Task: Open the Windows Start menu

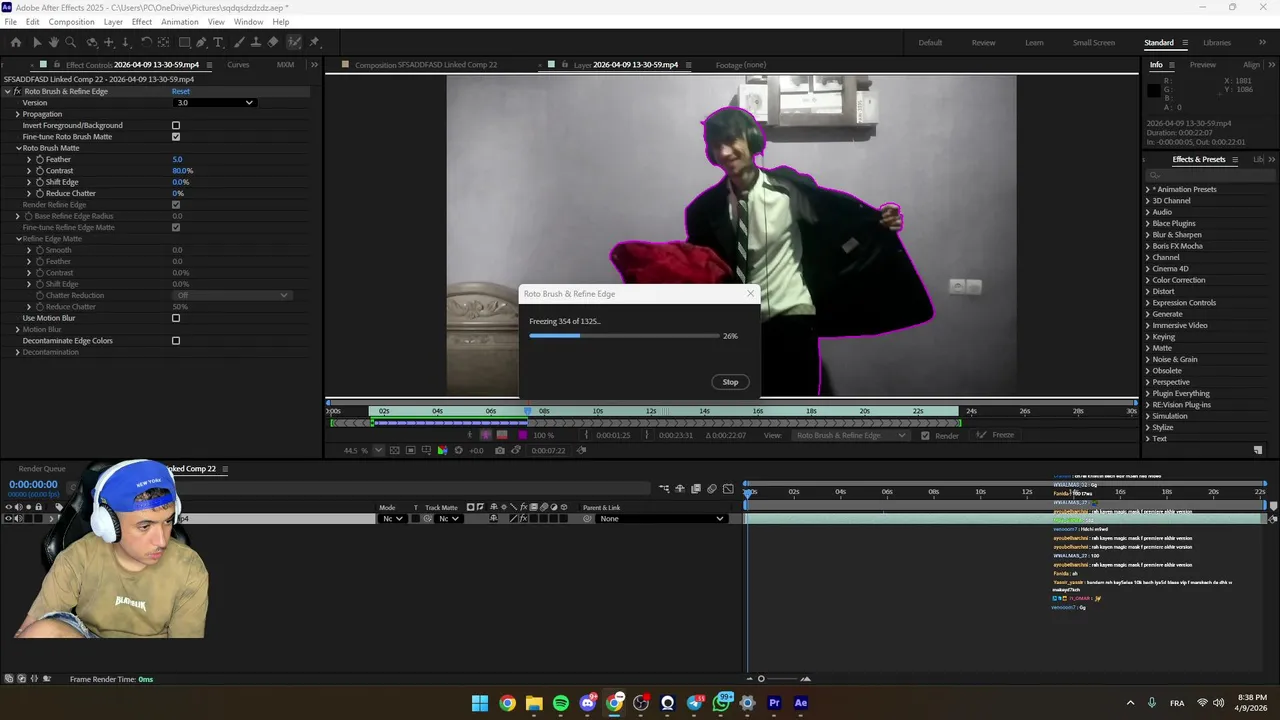Action: 480,703
